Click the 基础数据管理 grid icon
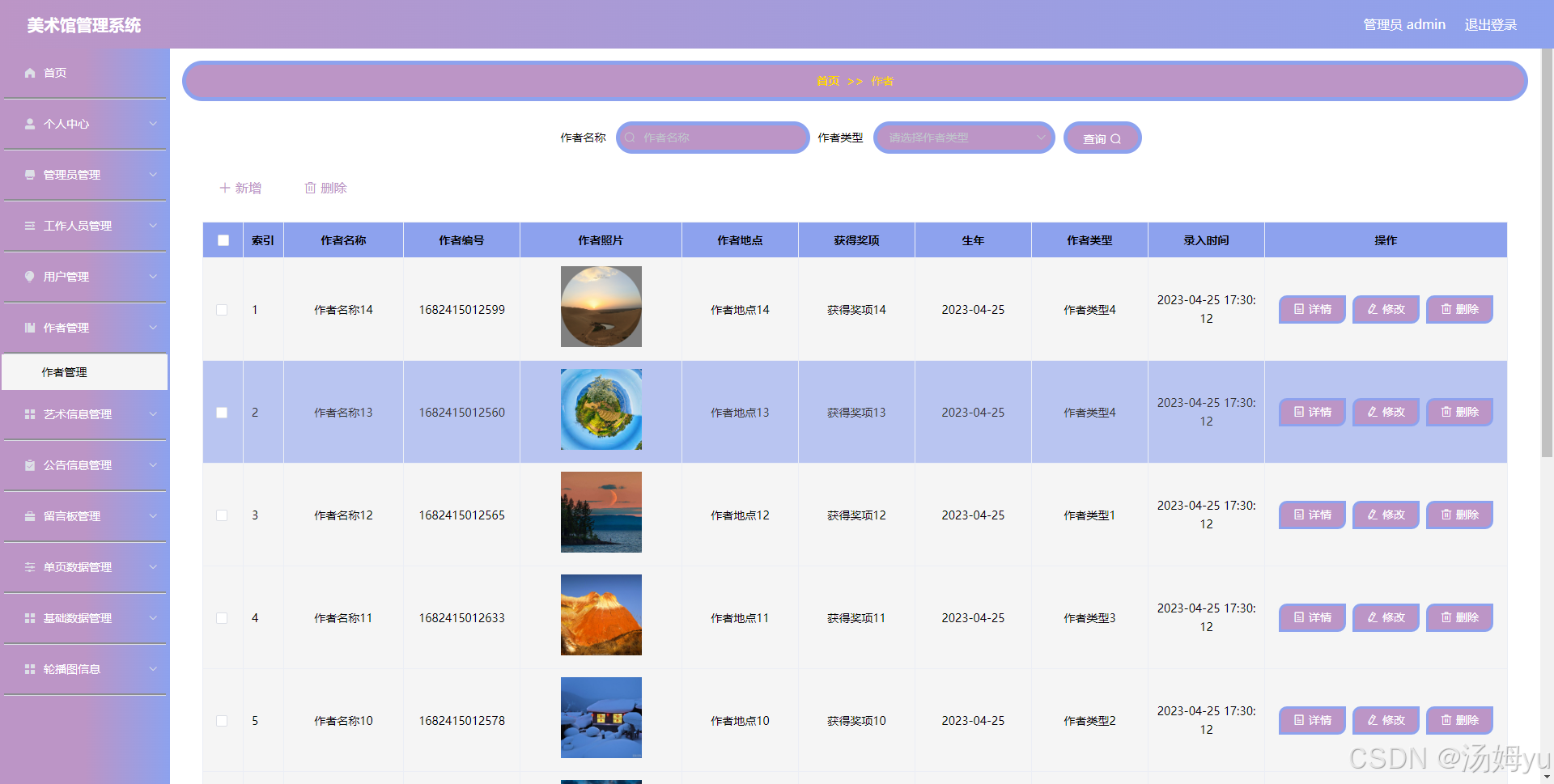Image resolution: width=1554 pixels, height=784 pixels. pyautogui.click(x=30, y=618)
